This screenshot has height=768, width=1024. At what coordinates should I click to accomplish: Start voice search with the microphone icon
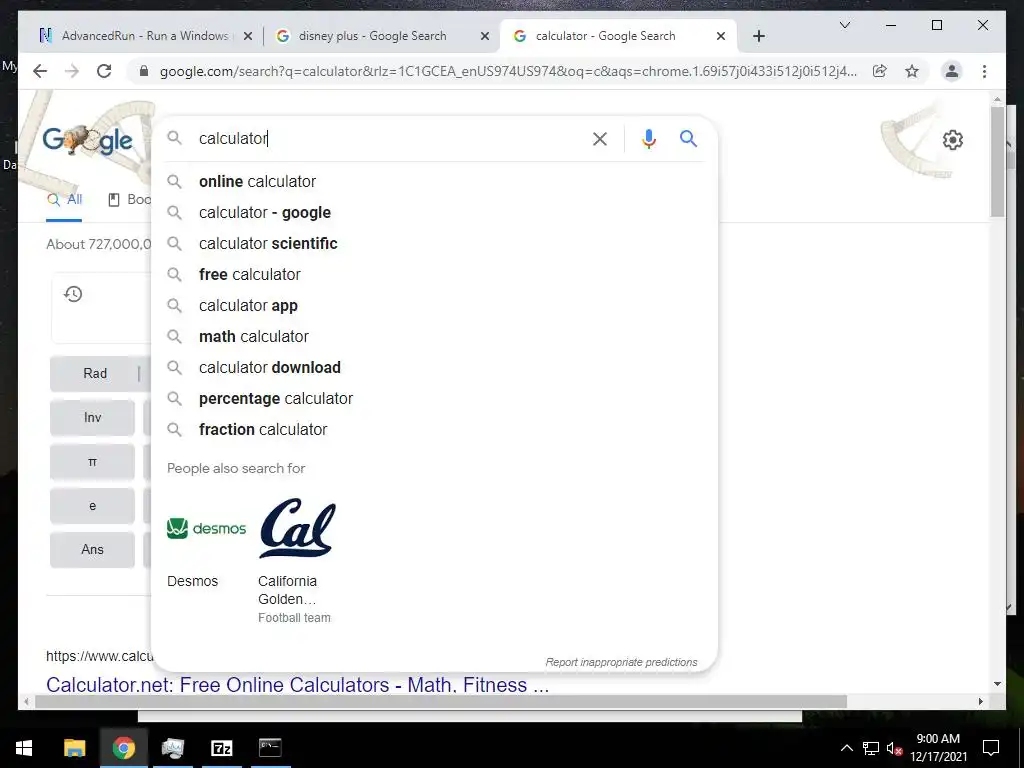648,139
